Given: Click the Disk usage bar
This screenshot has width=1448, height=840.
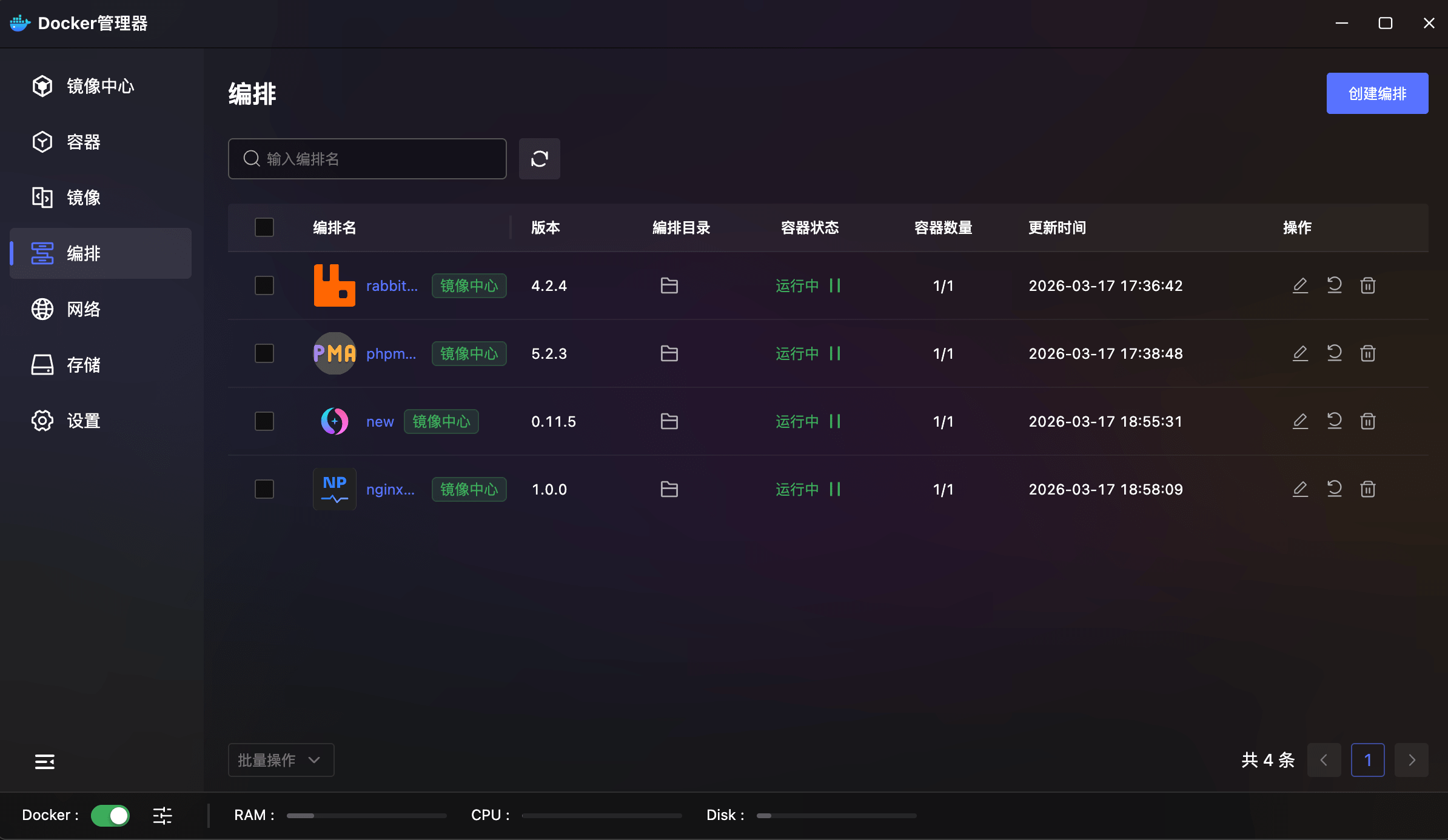Looking at the screenshot, I should [836, 816].
